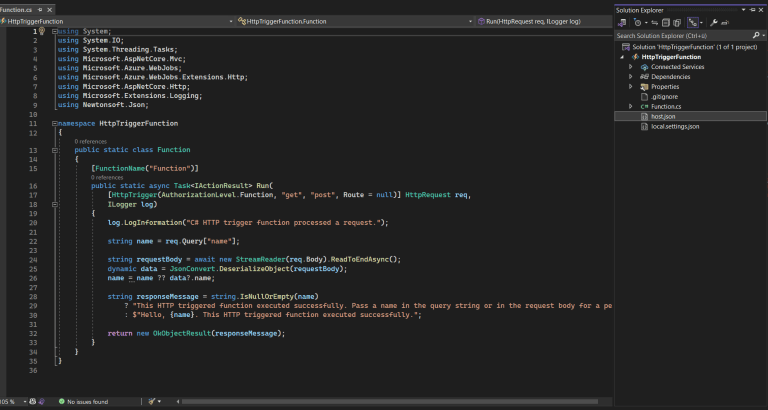768x410 pixels.
Task: Close the Function.cs editor tab
Action: 49,10
